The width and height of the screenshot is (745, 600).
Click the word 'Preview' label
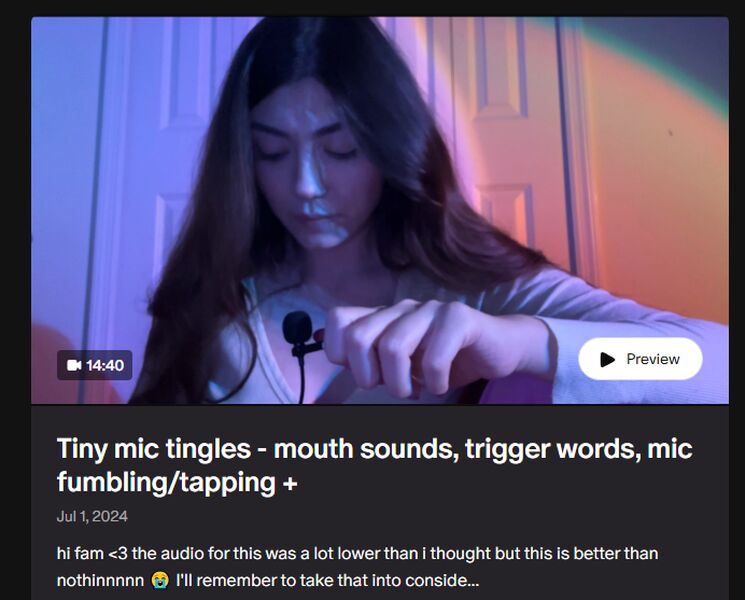click(653, 359)
